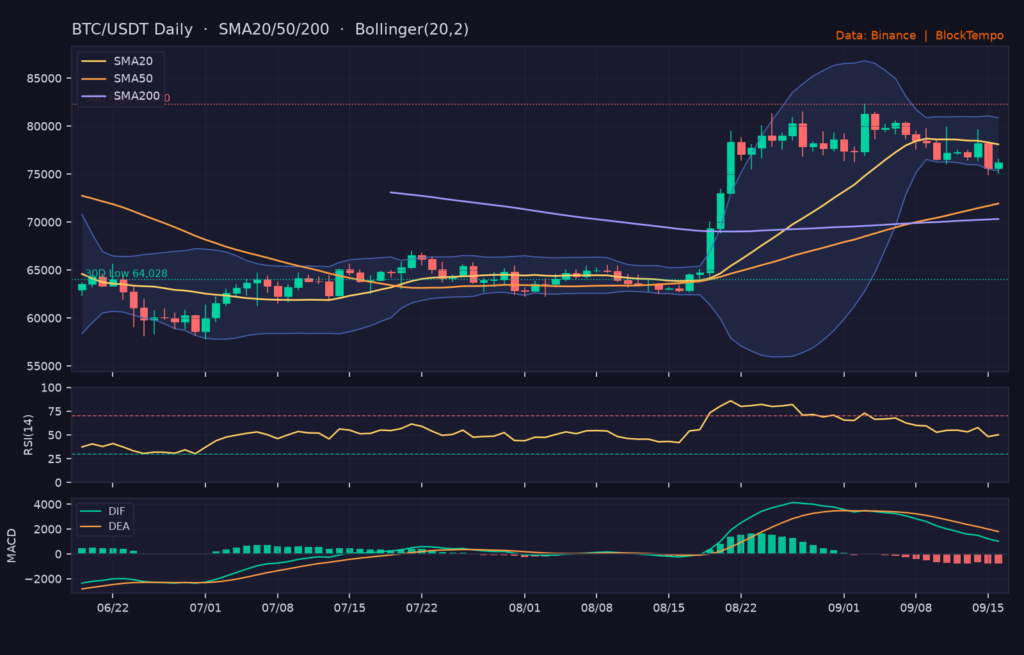
Task: Click the 75000 price axis label
Action: [44, 174]
